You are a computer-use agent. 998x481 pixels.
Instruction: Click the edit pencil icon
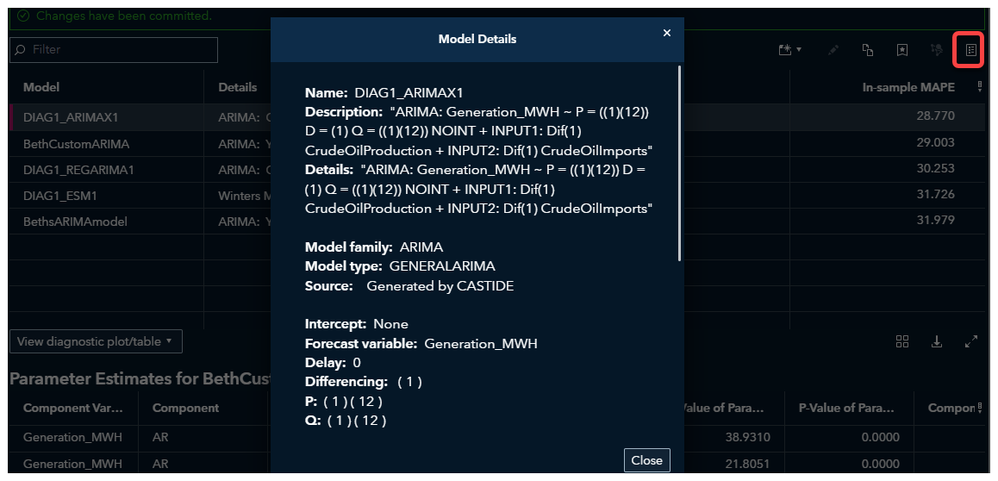coord(834,49)
